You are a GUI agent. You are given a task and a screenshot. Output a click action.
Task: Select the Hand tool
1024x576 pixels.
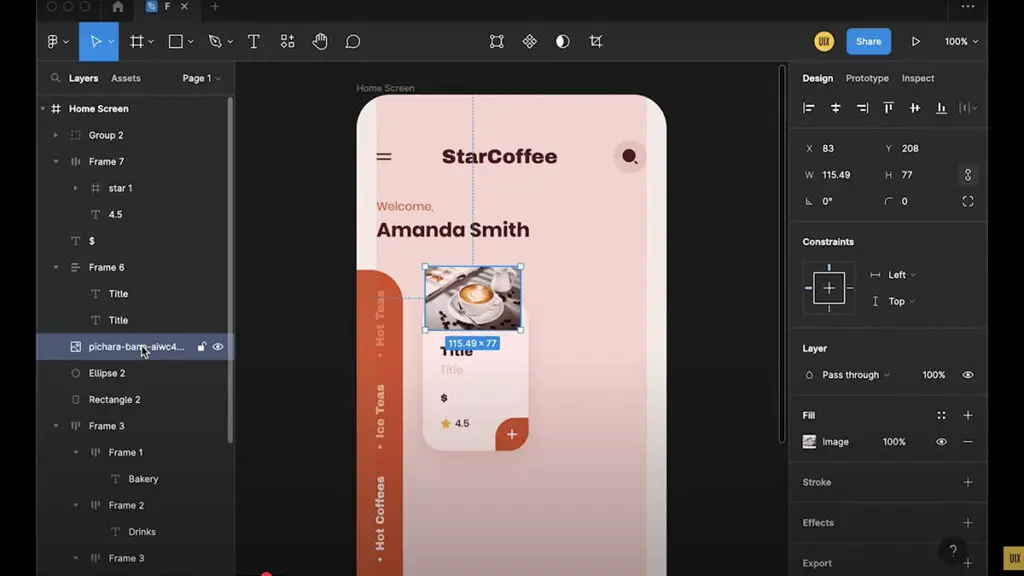319,41
